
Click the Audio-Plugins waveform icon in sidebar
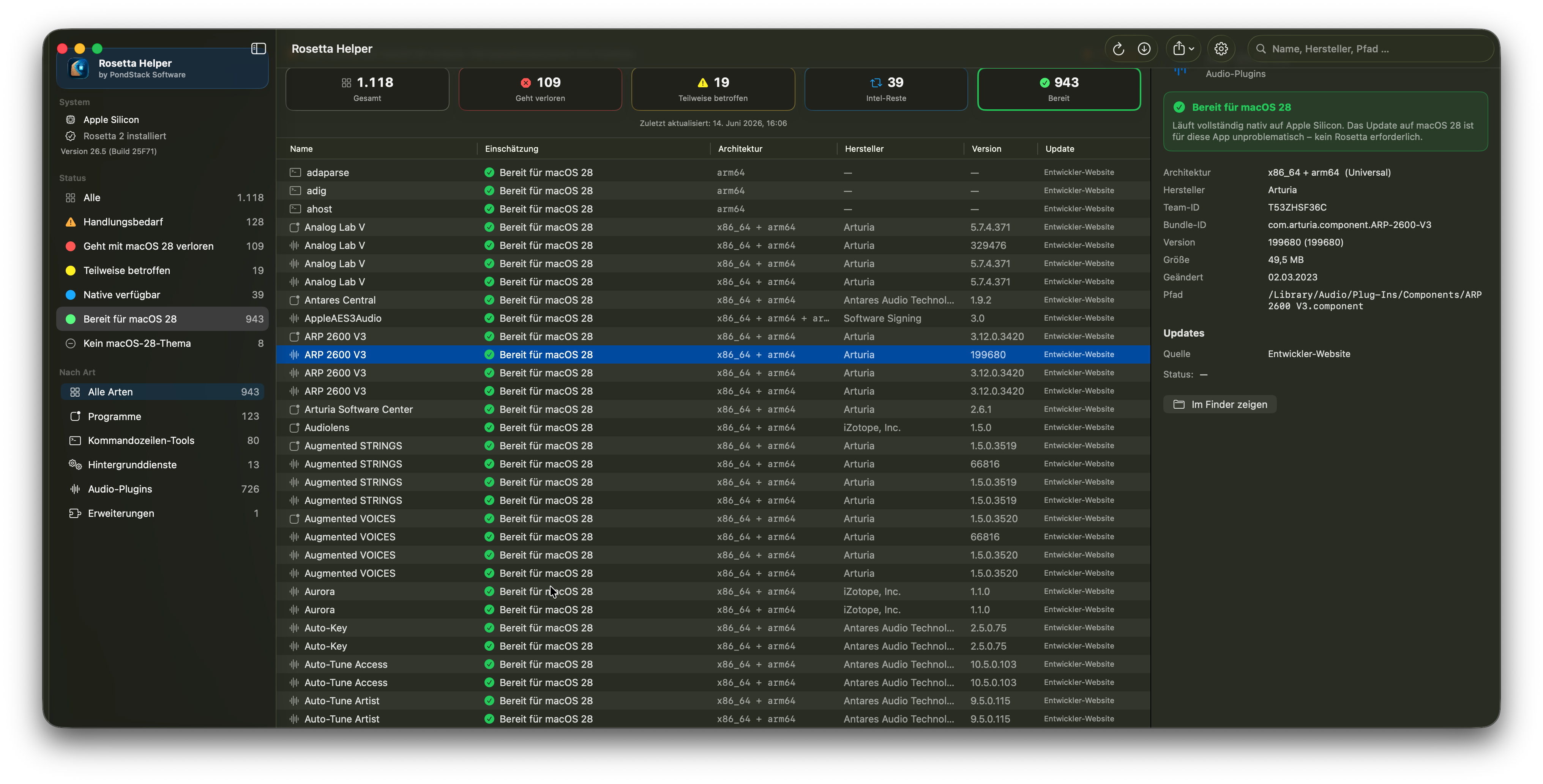click(x=75, y=489)
